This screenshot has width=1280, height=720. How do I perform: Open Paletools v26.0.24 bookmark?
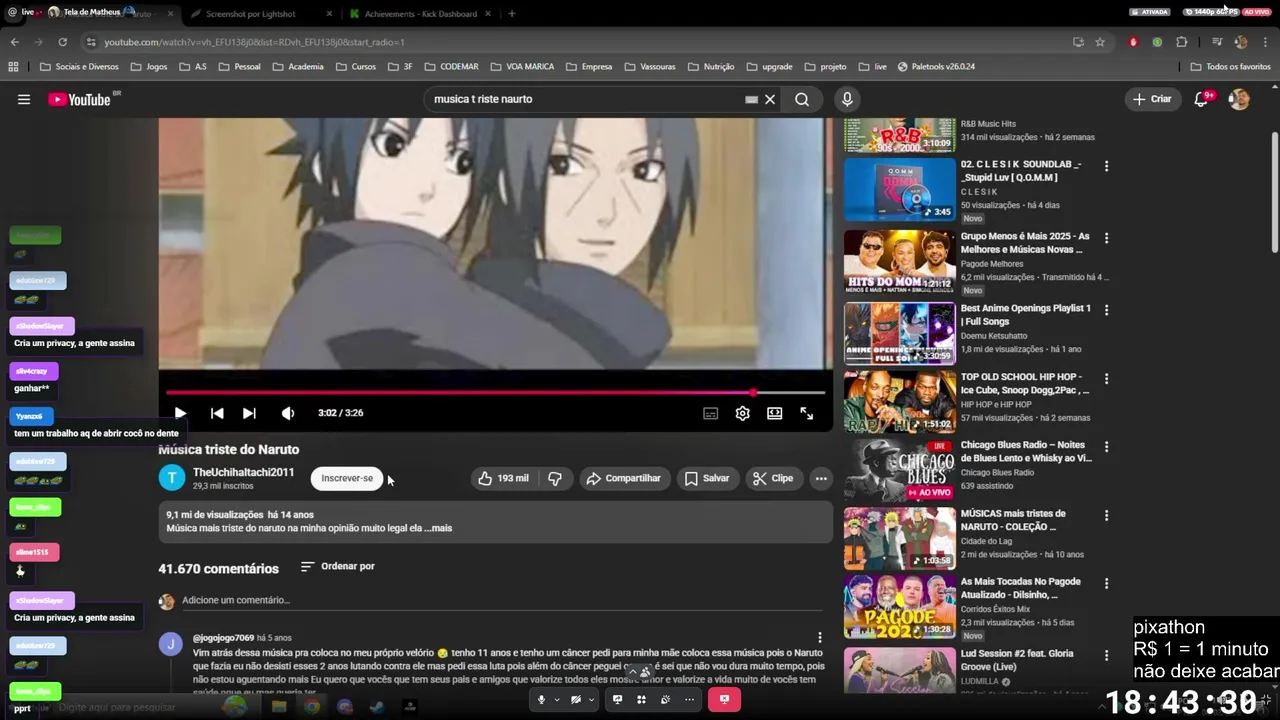click(936, 67)
